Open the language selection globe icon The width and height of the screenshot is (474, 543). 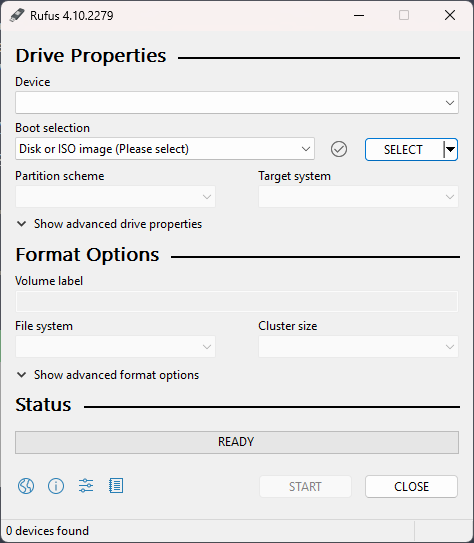click(x=26, y=486)
